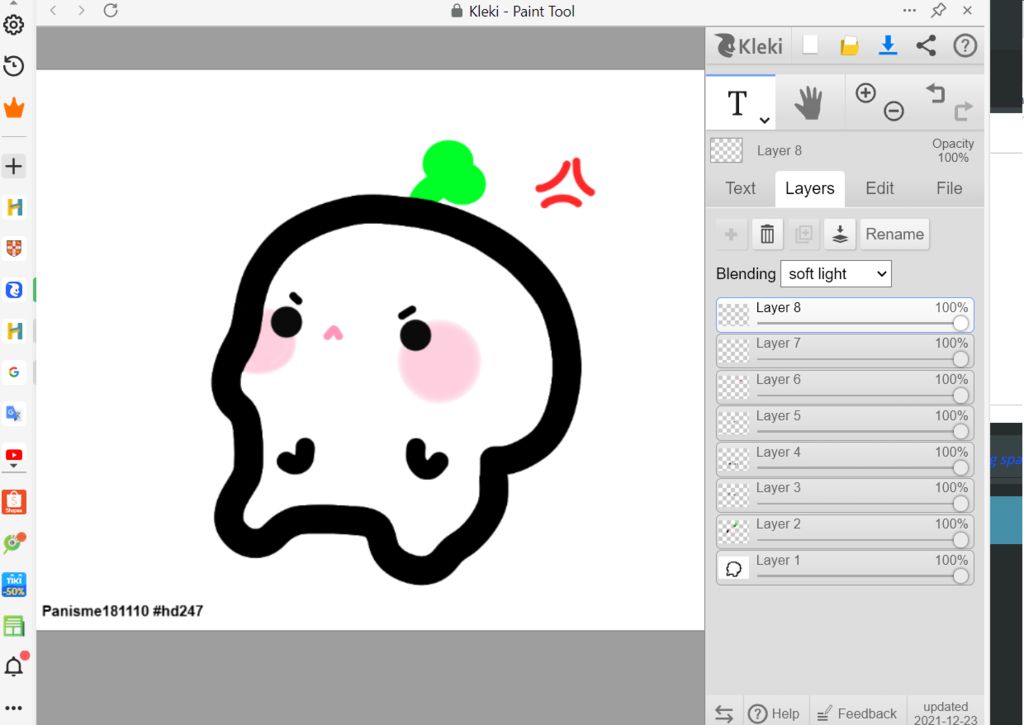The image size is (1024, 725).
Task: Merge layer down
Action: 840,234
